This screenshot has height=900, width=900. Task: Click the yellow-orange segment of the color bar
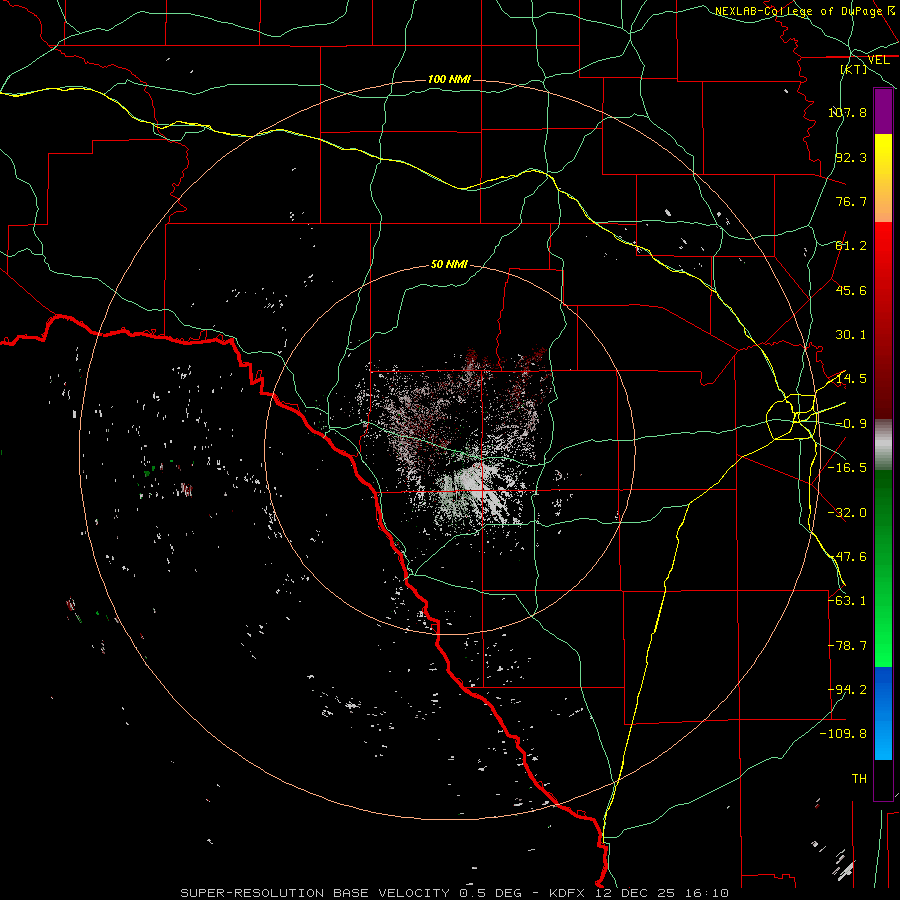point(883,178)
